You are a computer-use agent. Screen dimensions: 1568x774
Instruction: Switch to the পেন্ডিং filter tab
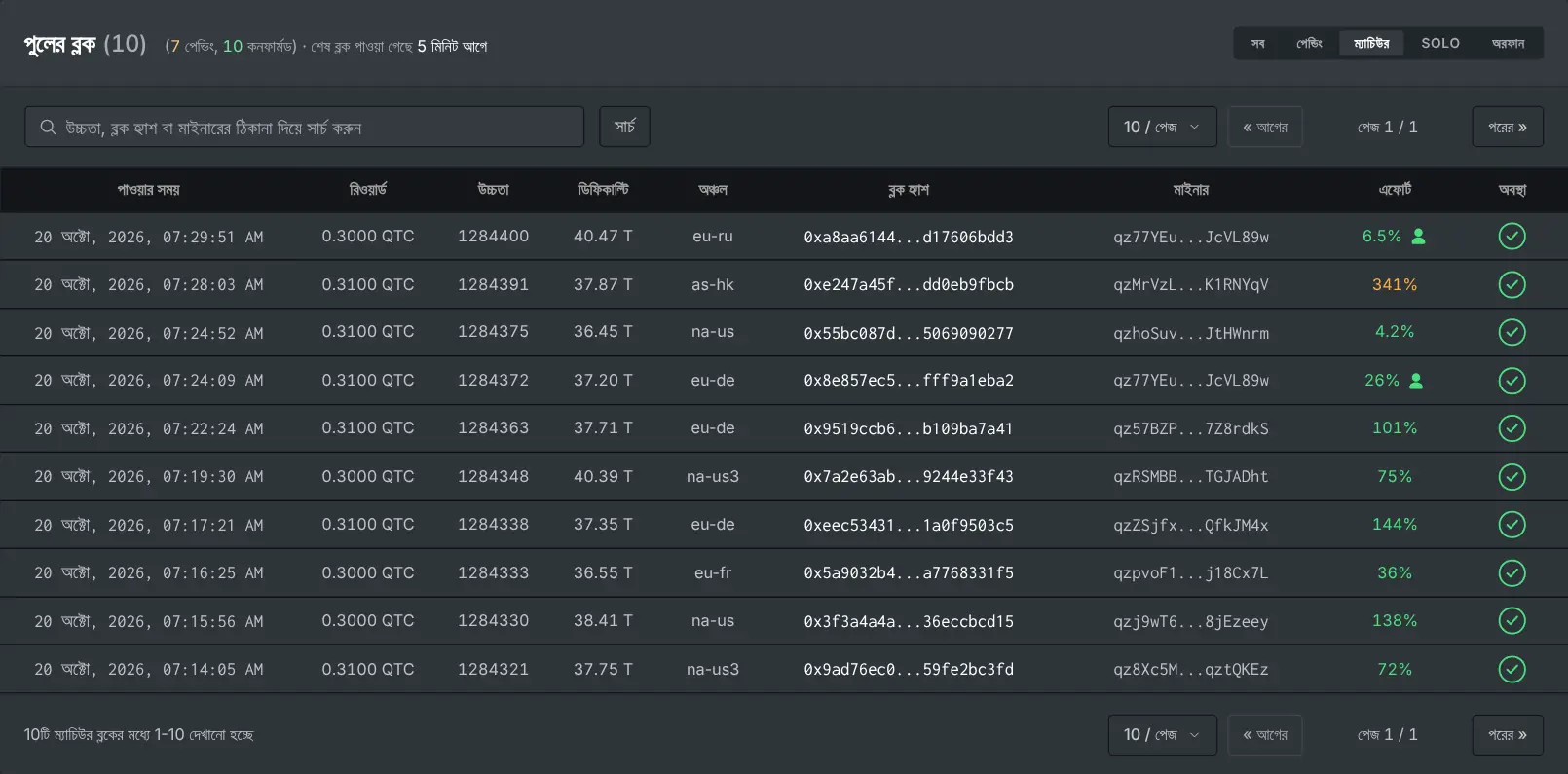1309,43
